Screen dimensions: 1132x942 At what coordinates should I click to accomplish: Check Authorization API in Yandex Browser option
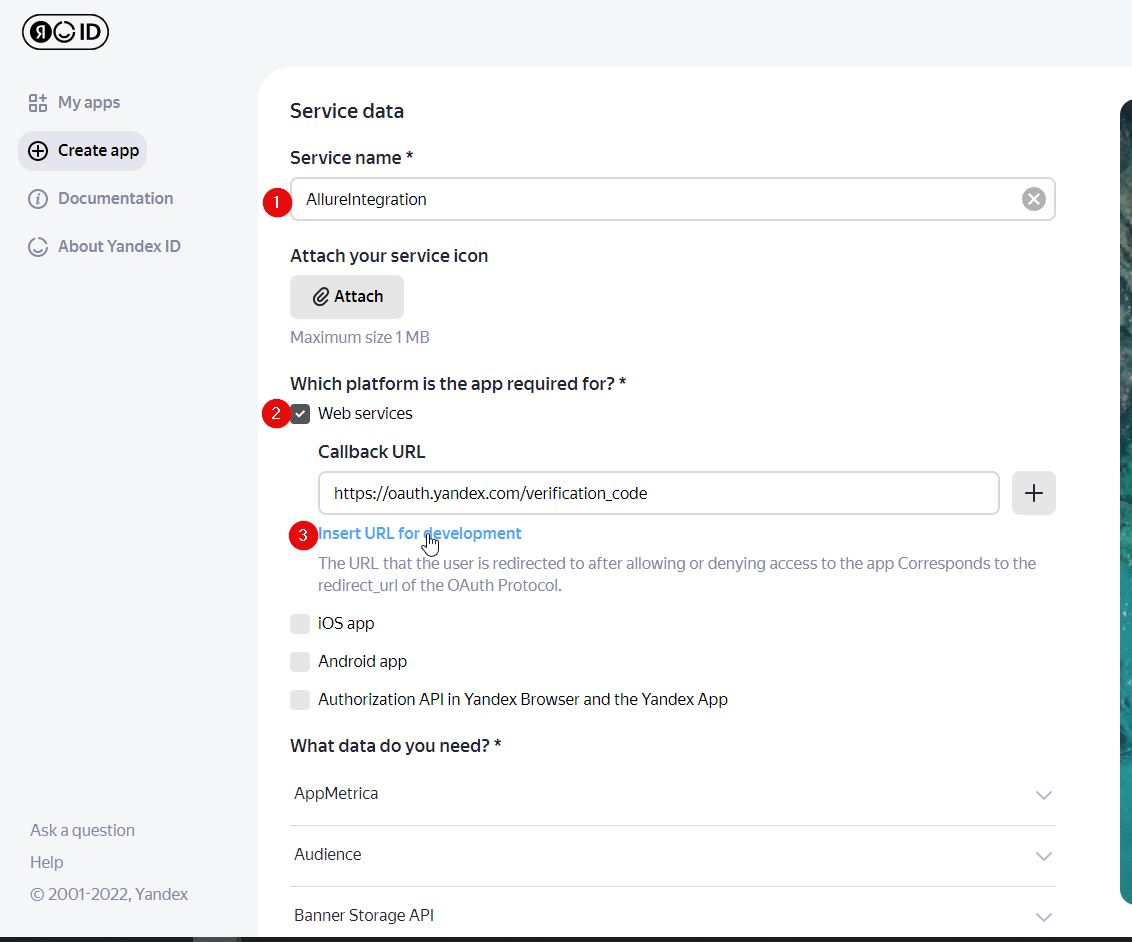(300, 699)
